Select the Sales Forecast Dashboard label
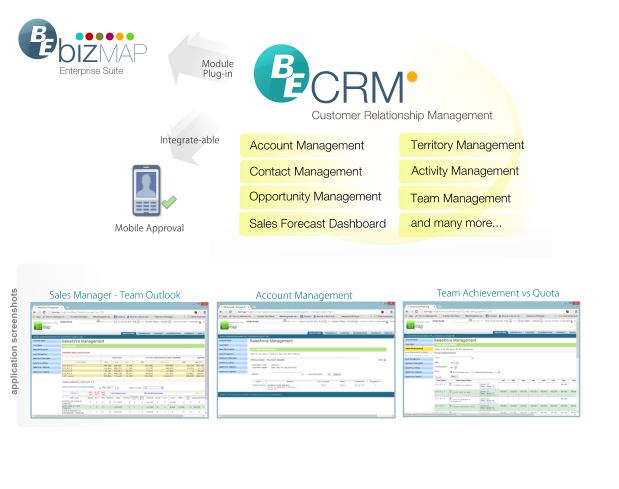This screenshot has width=619, height=489. pyautogui.click(x=317, y=224)
